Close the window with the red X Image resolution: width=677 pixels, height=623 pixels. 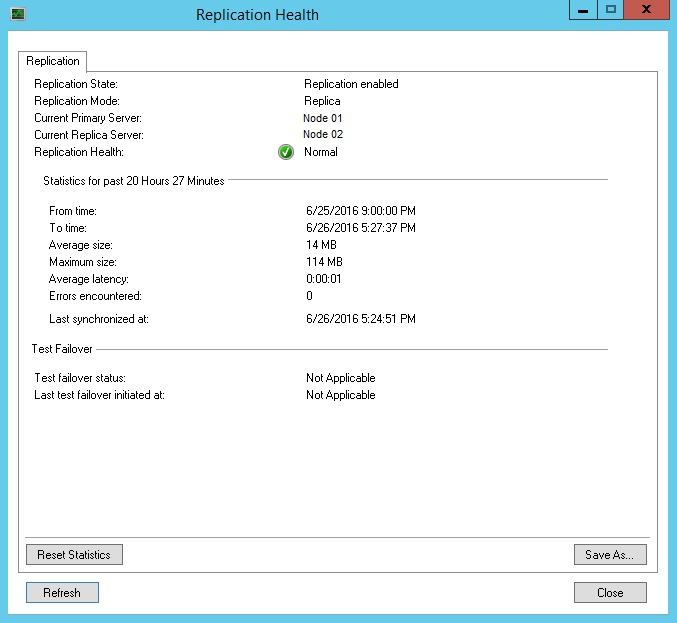646,9
